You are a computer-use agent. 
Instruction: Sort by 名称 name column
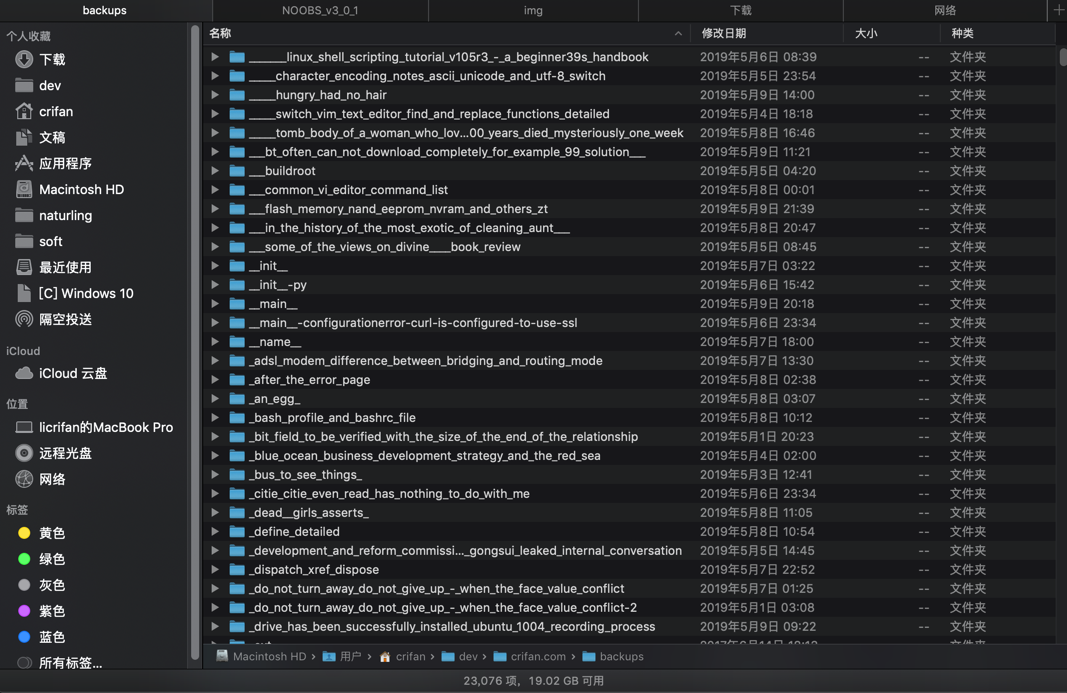coord(446,33)
